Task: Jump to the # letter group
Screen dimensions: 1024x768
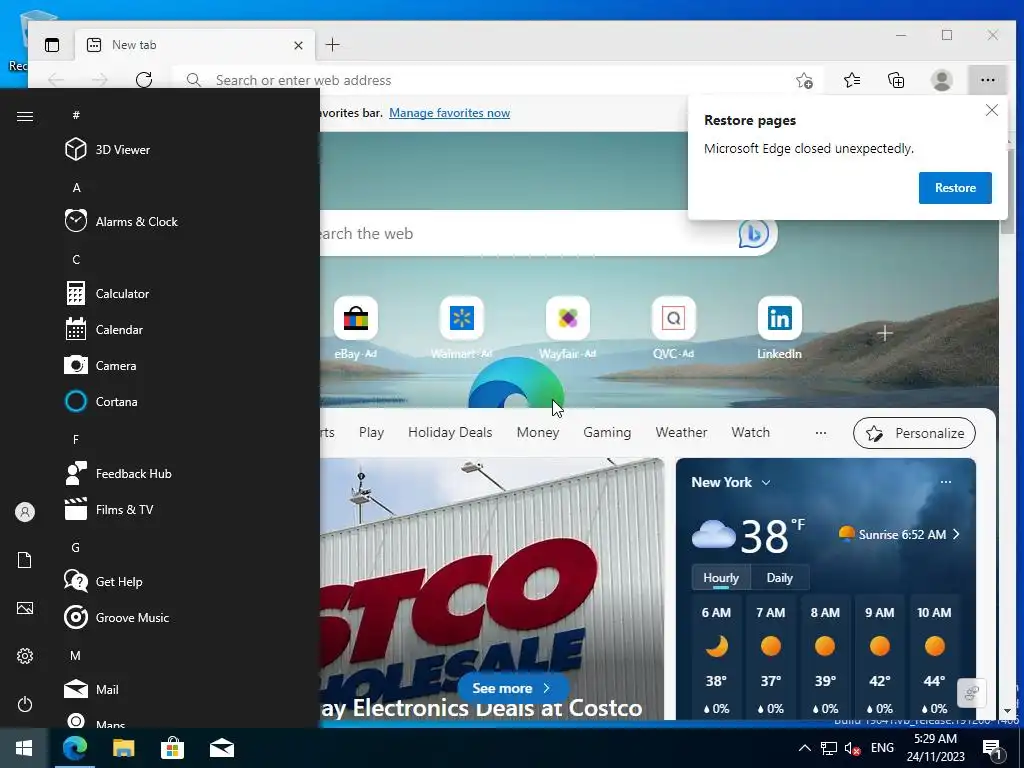Action: [76, 115]
